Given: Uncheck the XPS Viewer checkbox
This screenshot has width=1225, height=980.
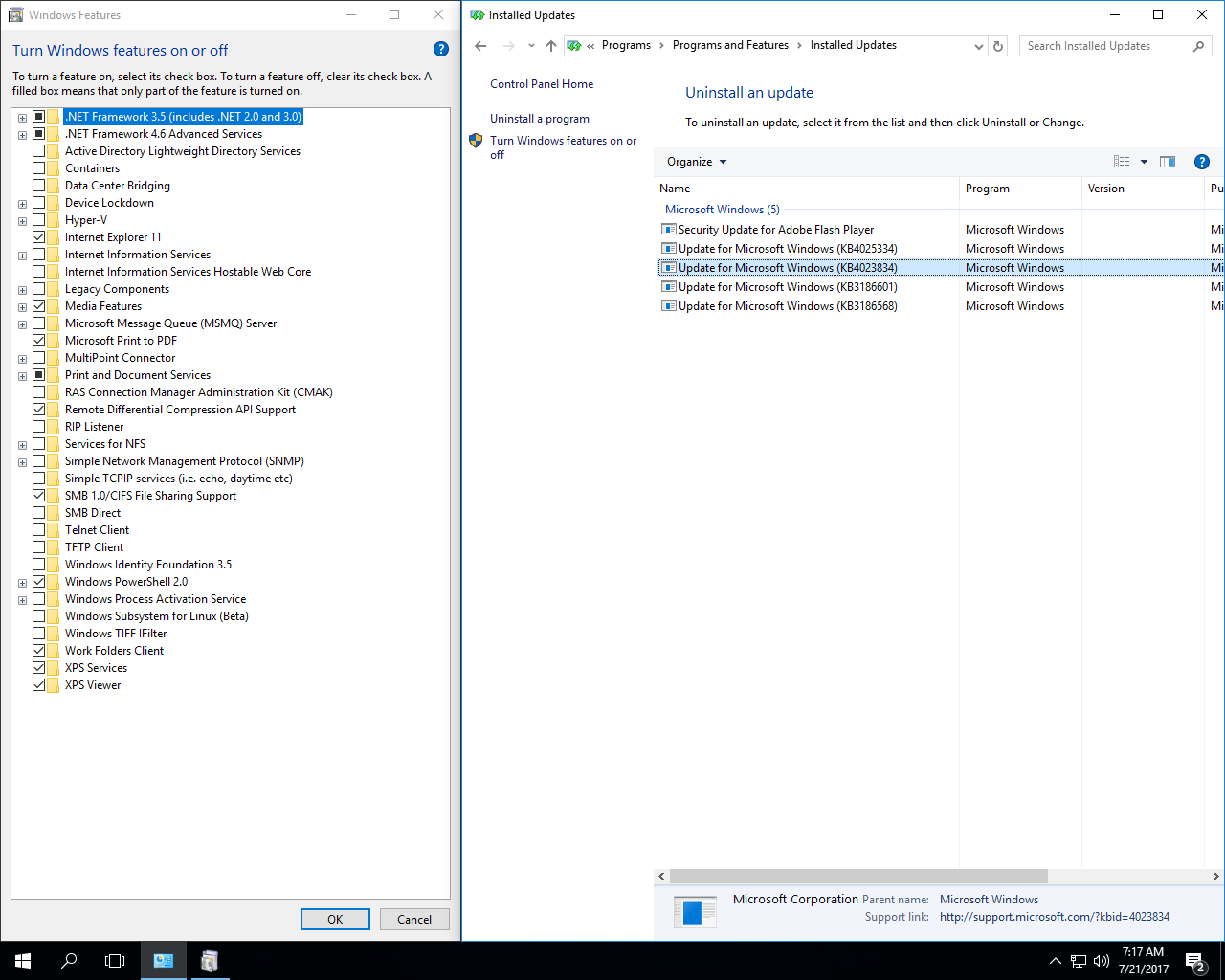Looking at the screenshot, I should pyautogui.click(x=39, y=685).
